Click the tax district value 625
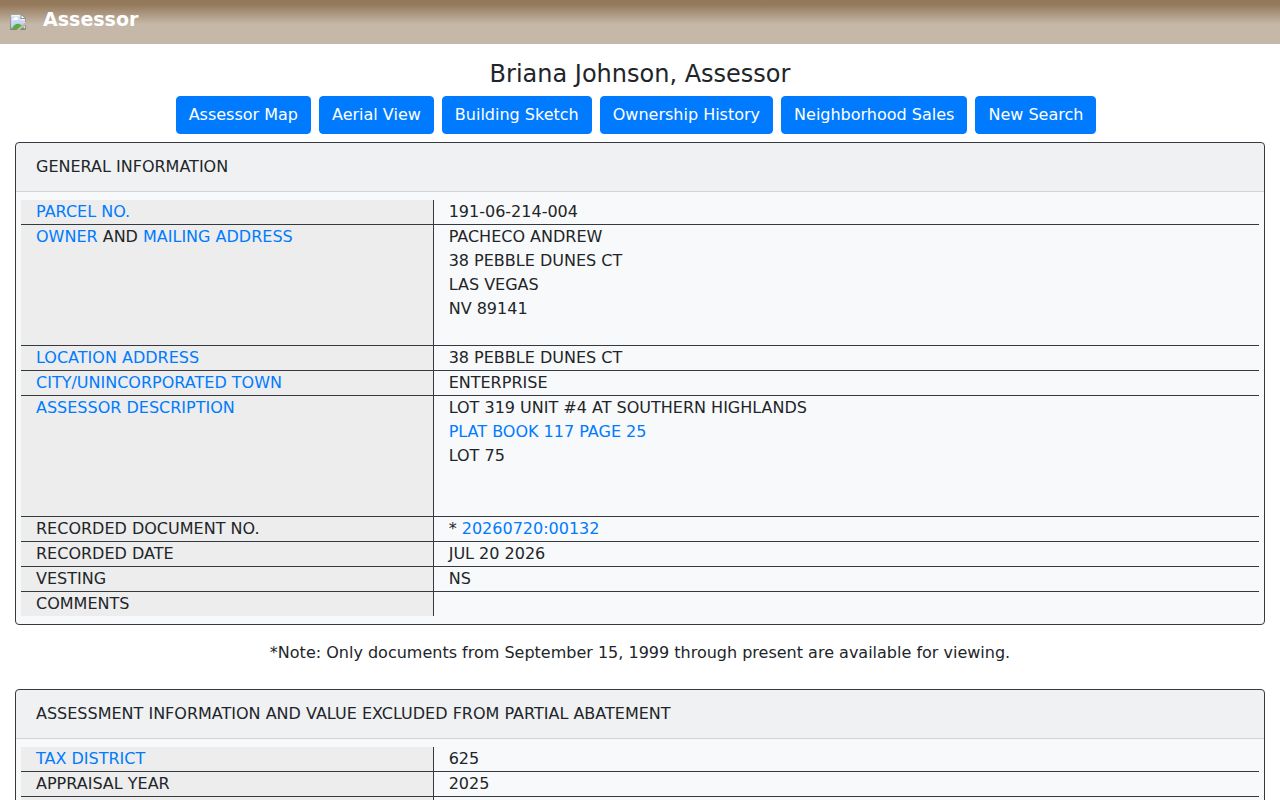 point(464,759)
